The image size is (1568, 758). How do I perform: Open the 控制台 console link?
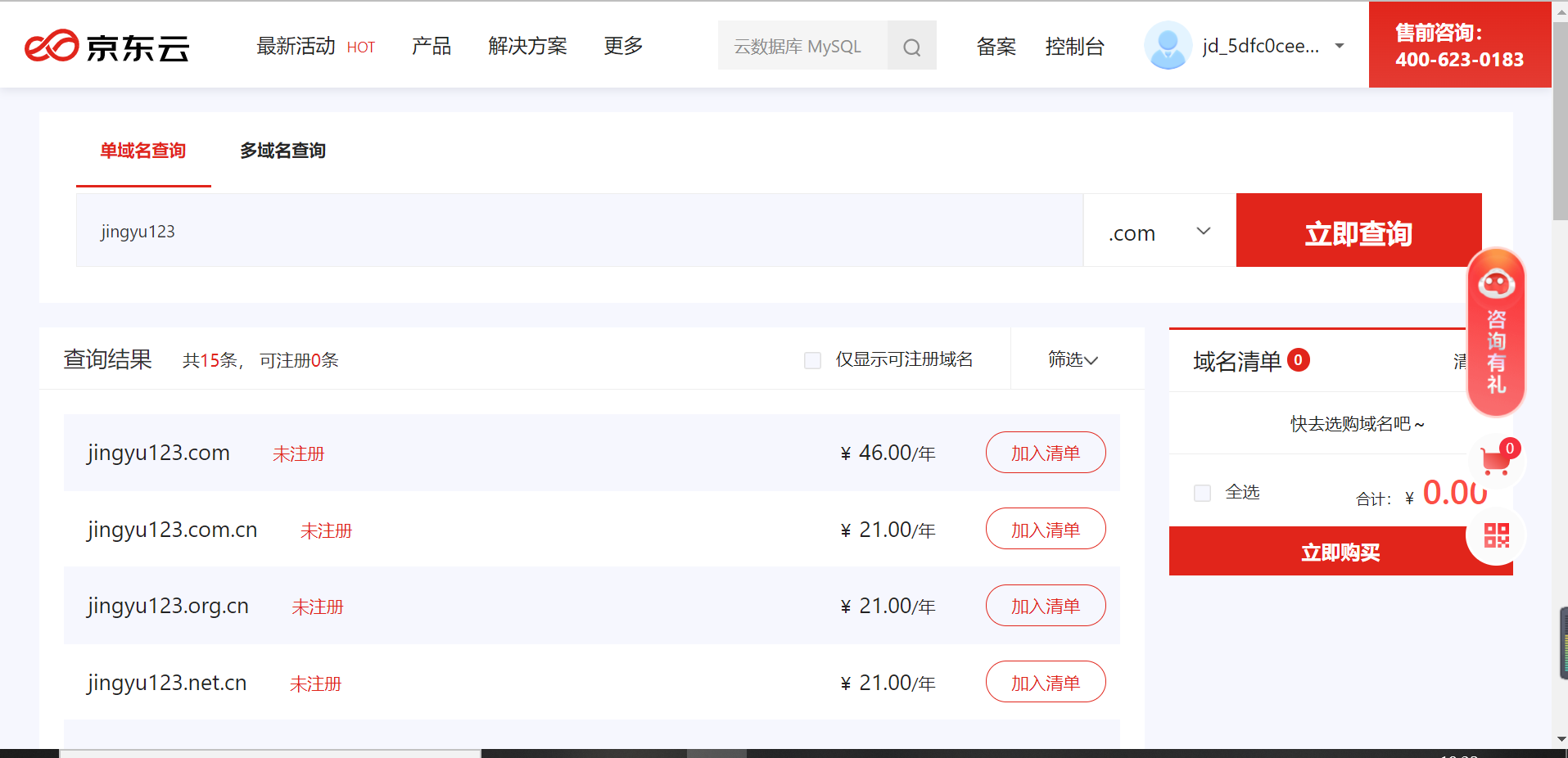[x=1075, y=47]
